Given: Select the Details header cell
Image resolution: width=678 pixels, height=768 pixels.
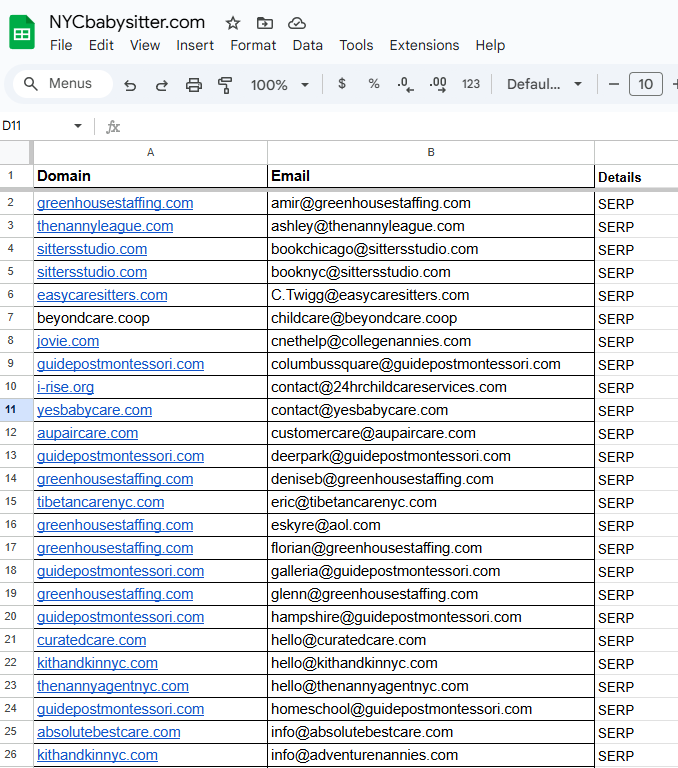Looking at the screenshot, I should click(636, 177).
